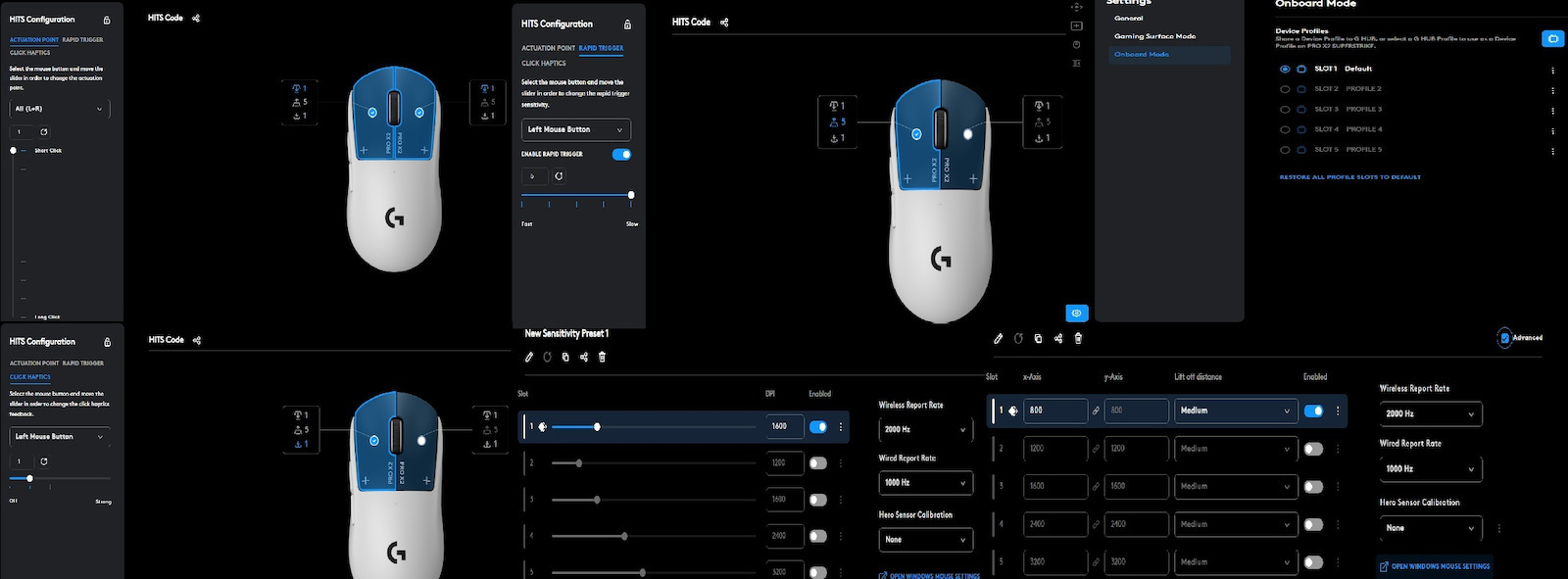Share New Sensitivity Preset 1 using the share icon
The image size is (1568, 579).
pos(583,357)
